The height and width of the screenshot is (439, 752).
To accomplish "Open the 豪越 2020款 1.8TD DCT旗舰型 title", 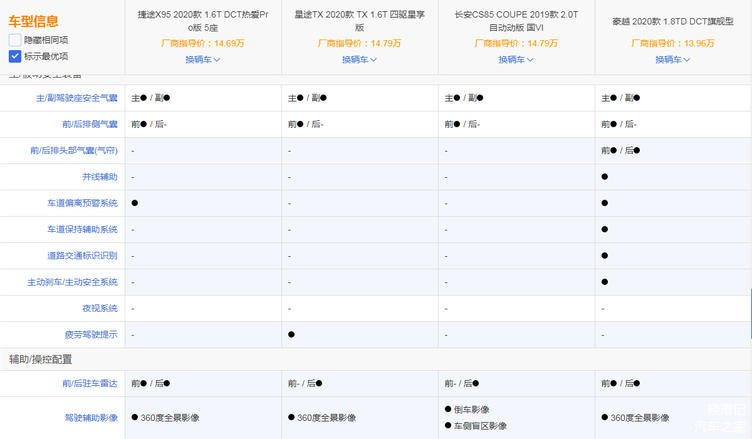I will point(672,22).
